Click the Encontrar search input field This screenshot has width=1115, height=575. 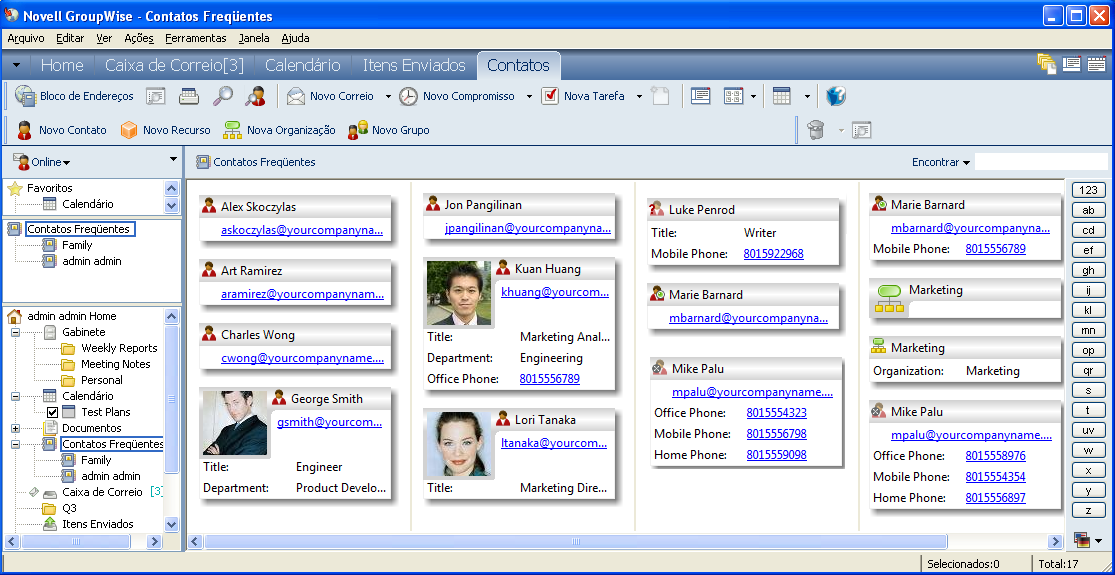click(1040, 162)
